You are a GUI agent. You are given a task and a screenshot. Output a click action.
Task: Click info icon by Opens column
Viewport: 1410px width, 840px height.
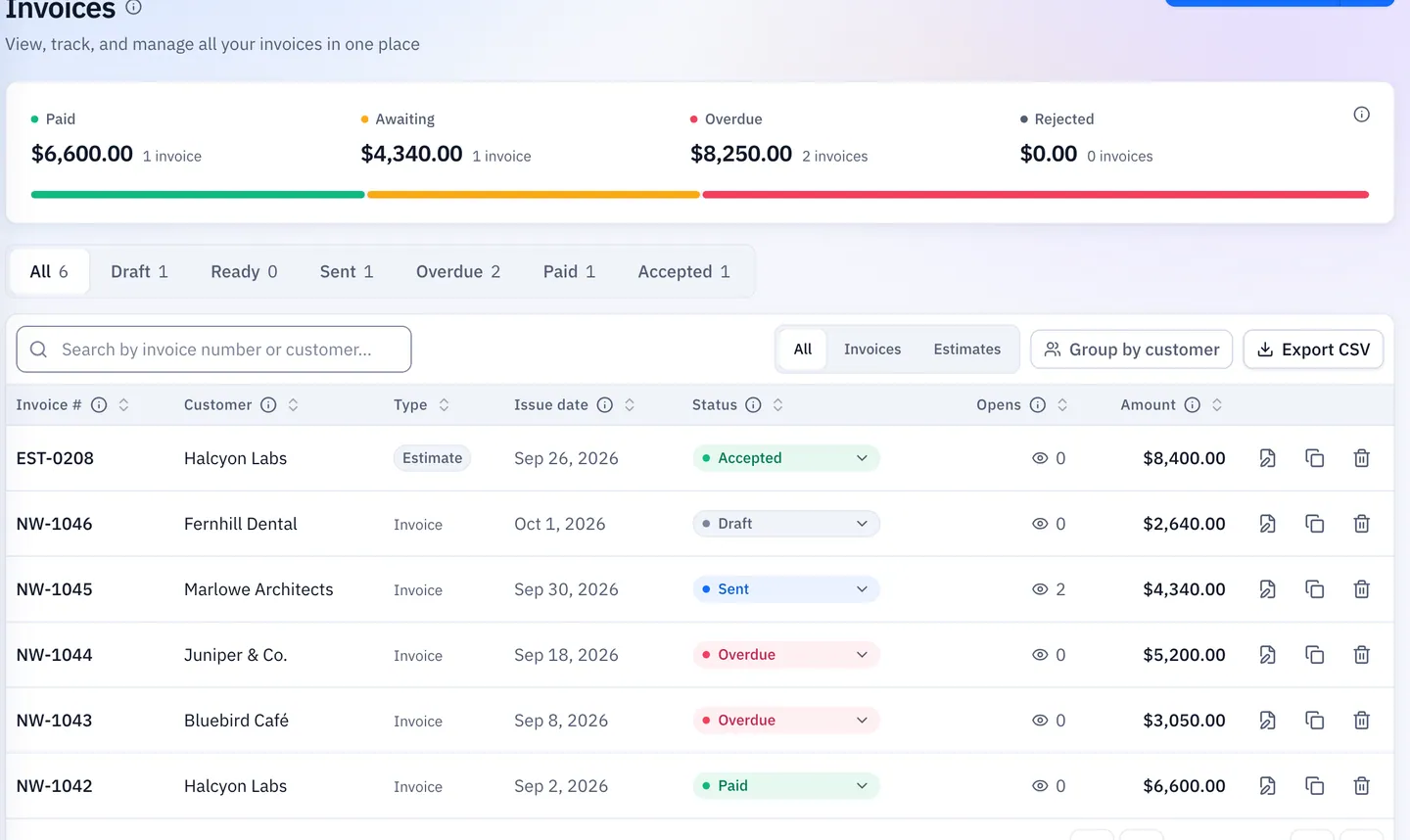point(1038,405)
